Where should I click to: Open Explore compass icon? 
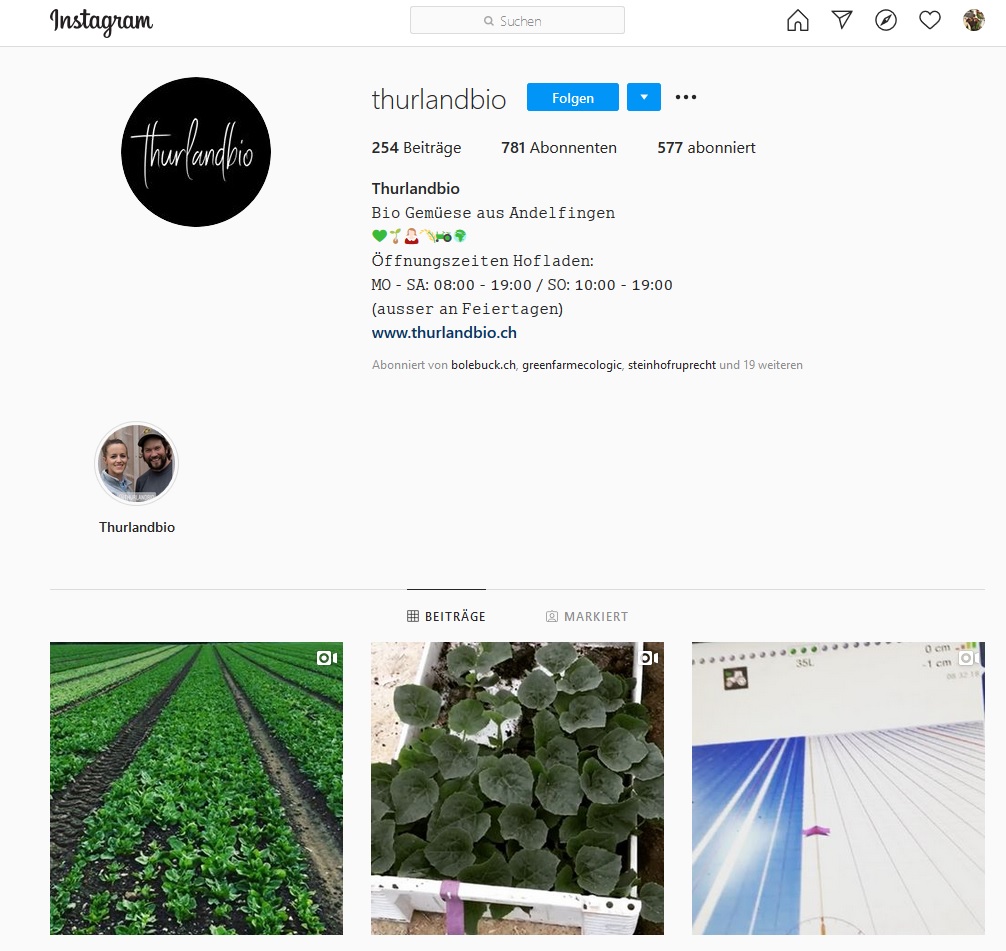coord(886,21)
